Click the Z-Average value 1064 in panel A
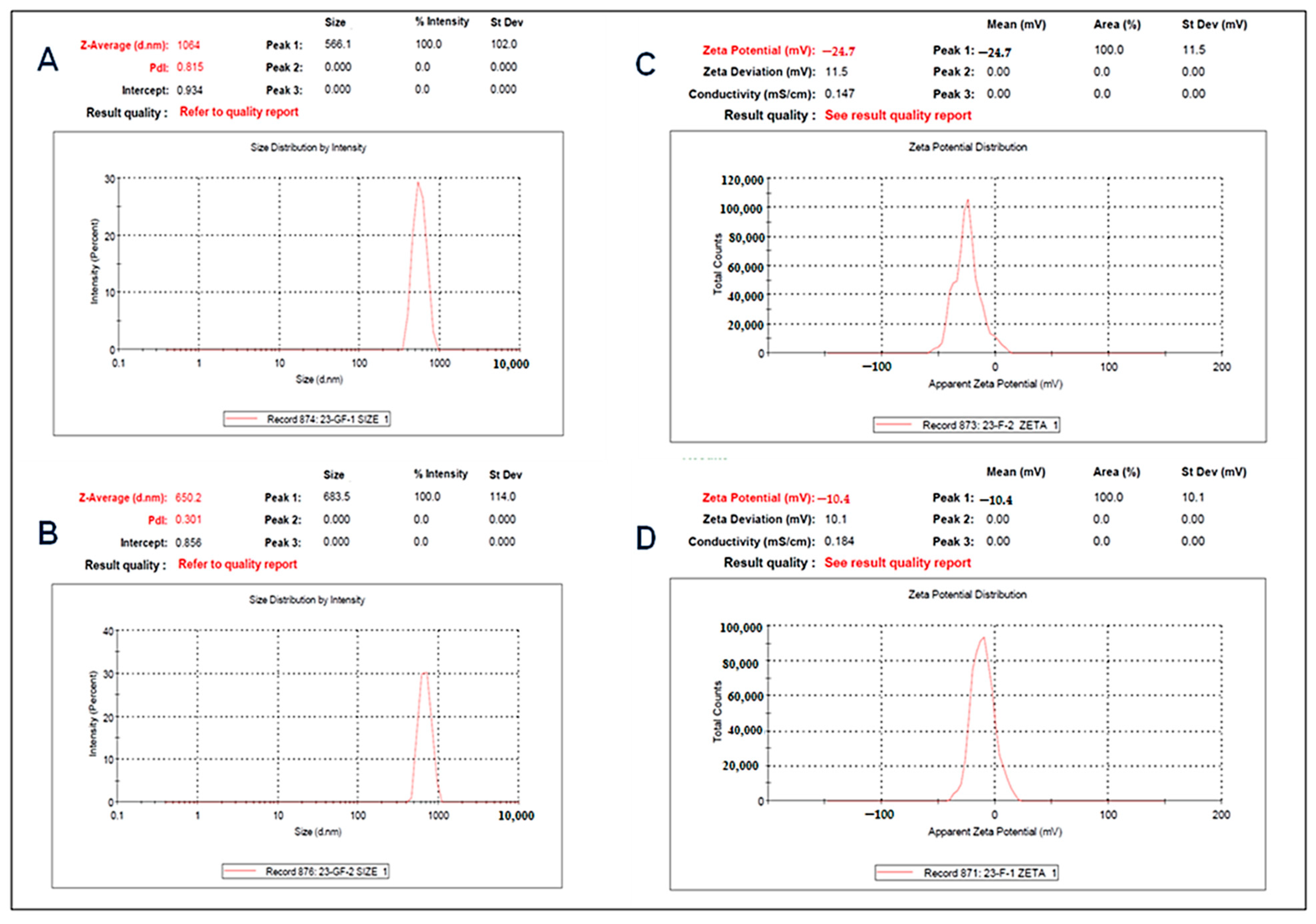This screenshot has width=1316, height=924. [189, 45]
